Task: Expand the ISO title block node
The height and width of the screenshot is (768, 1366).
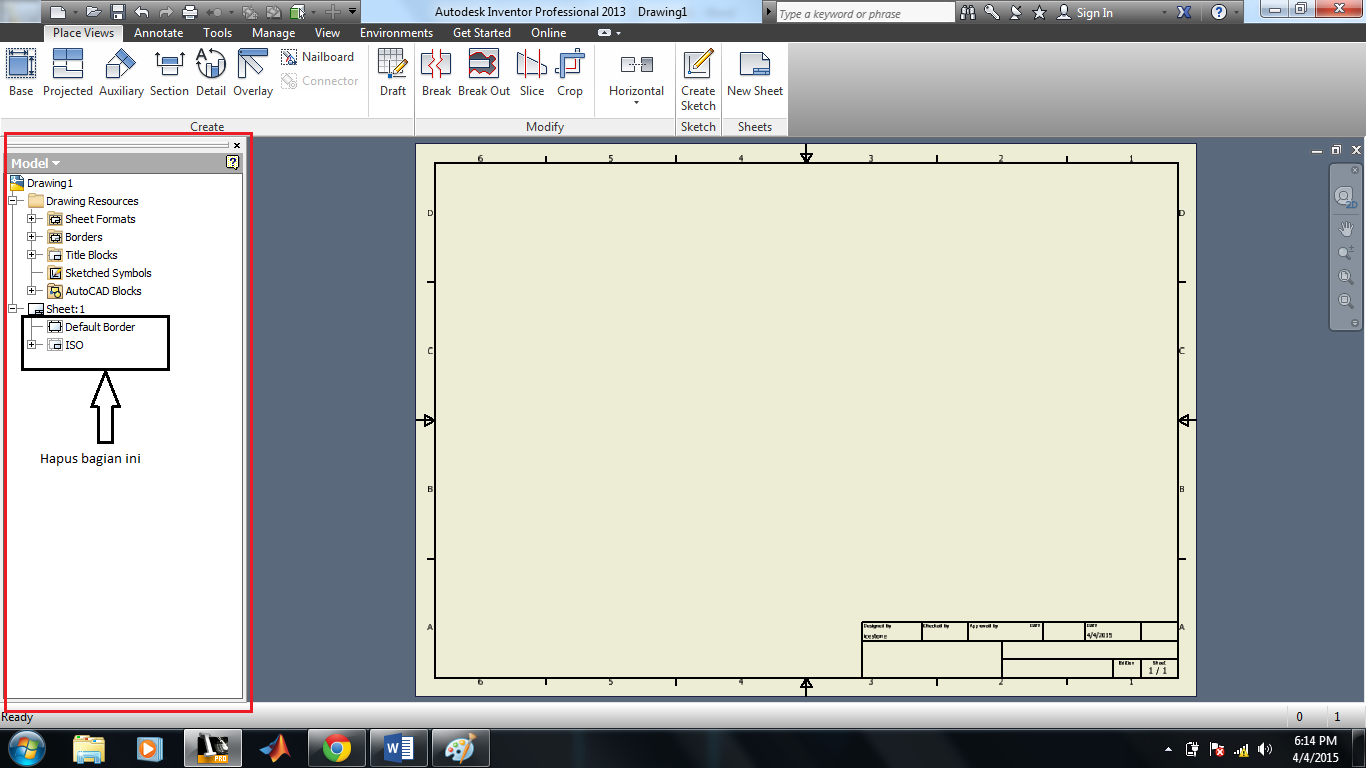Action: pos(32,345)
